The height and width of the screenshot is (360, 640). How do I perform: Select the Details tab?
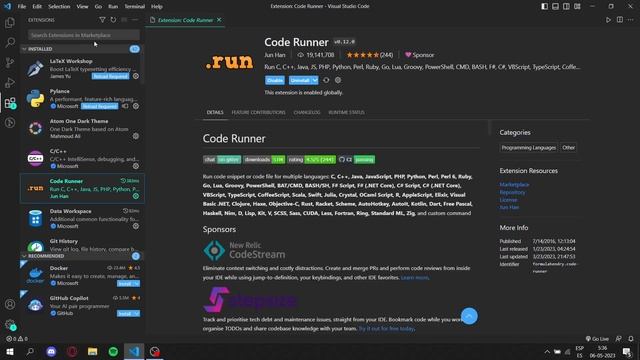click(215, 112)
